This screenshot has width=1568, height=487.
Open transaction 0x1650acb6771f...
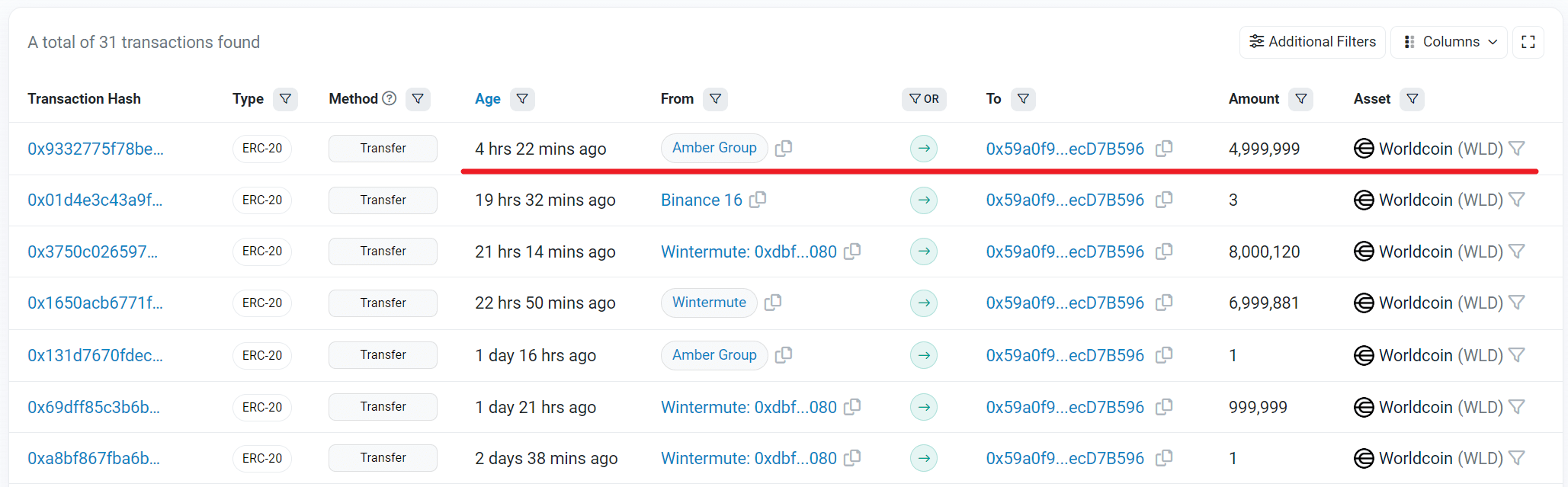click(95, 303)
